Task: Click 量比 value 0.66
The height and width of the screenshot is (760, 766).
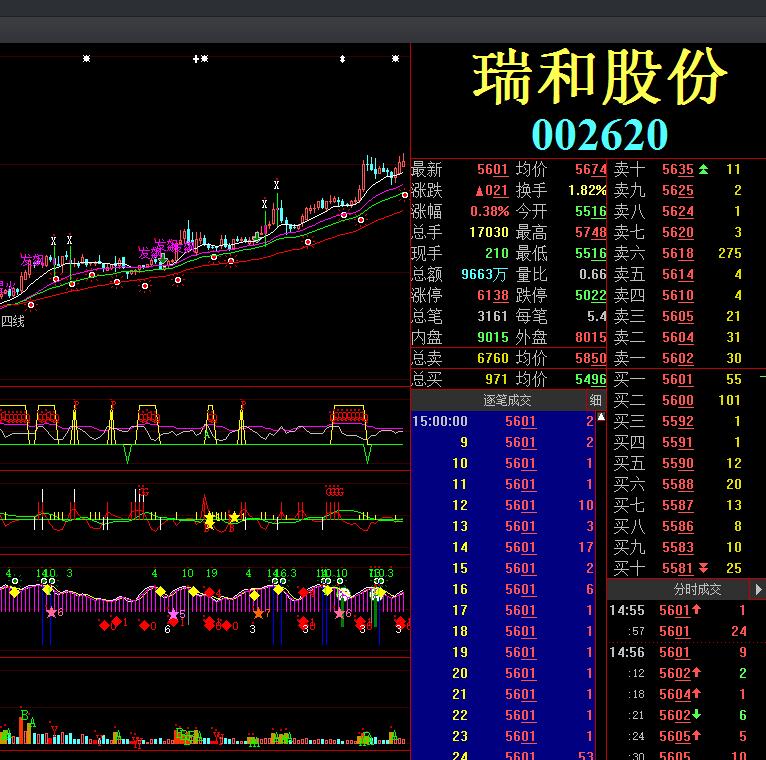Action: click(593, 274)
